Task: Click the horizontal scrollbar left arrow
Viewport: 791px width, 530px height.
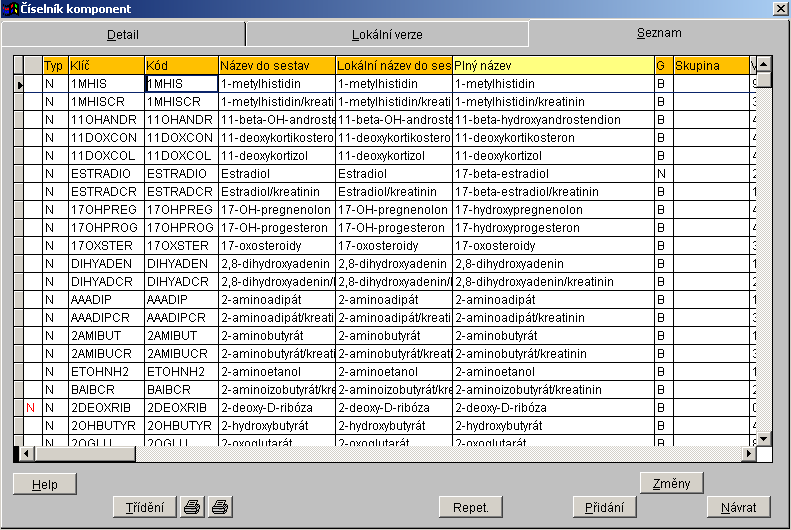Action: click(x=20, y=454)
